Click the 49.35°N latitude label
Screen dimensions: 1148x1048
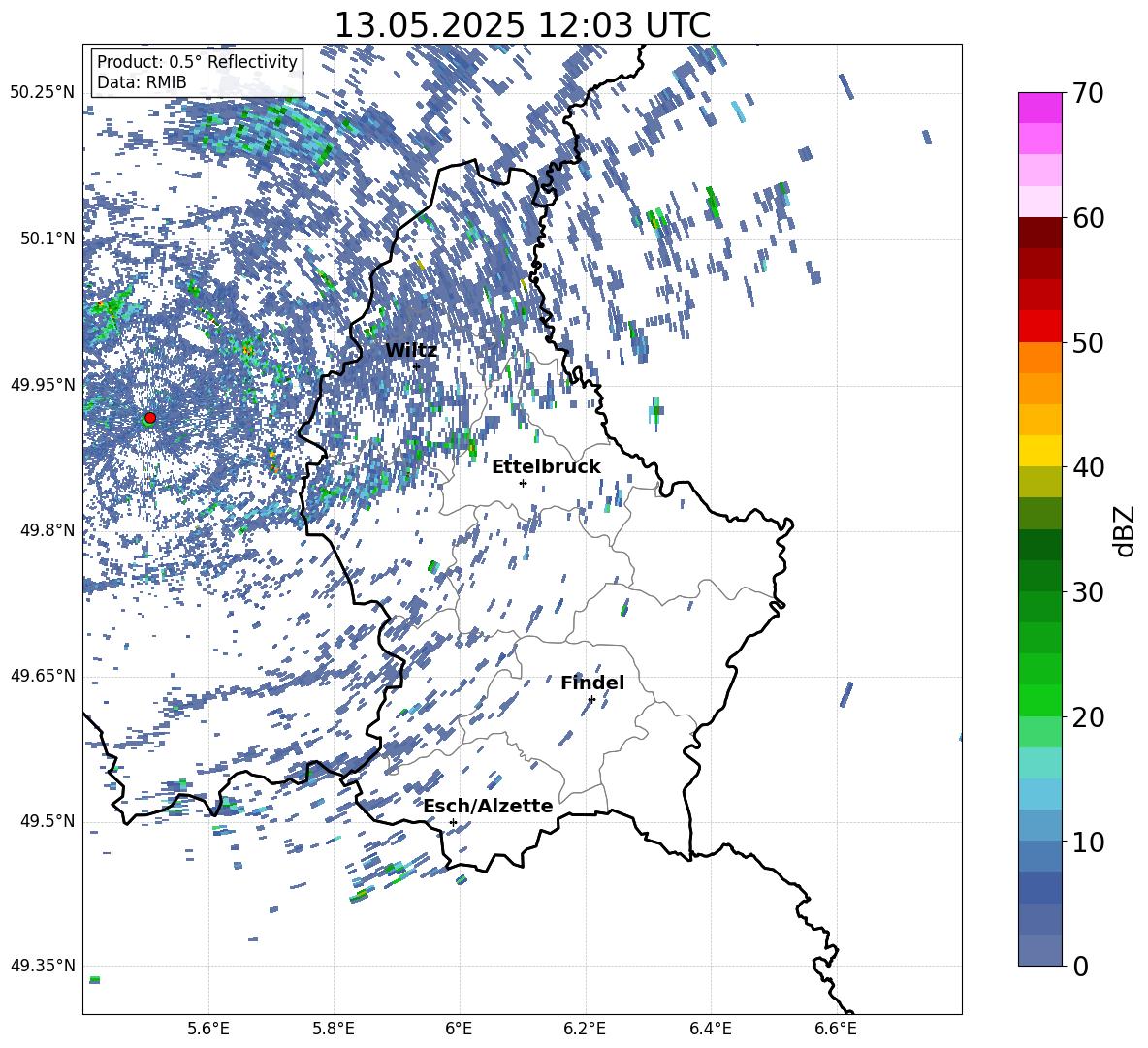[x=43, y=966]
